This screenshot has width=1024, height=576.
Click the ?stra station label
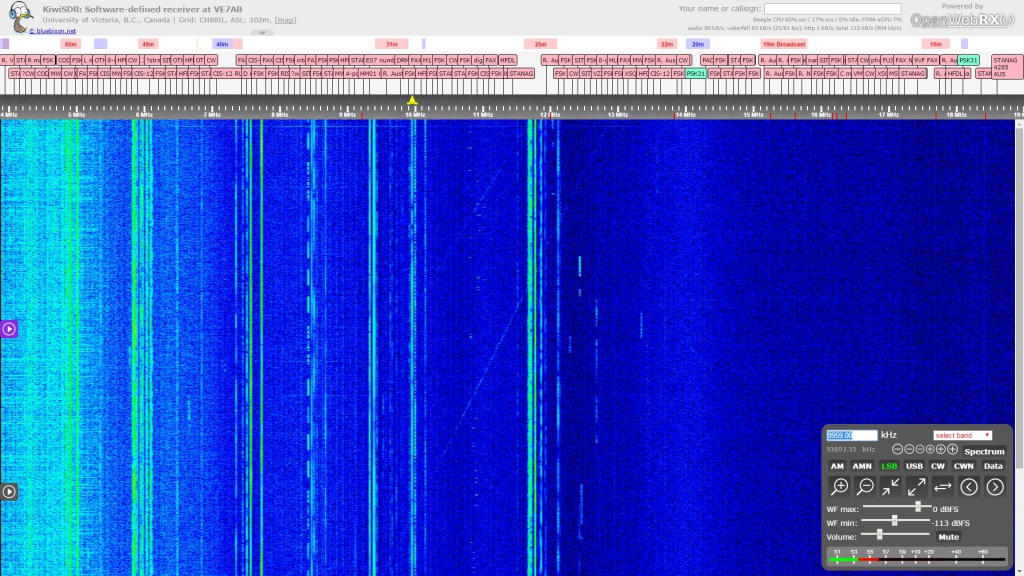click(153, 60)
